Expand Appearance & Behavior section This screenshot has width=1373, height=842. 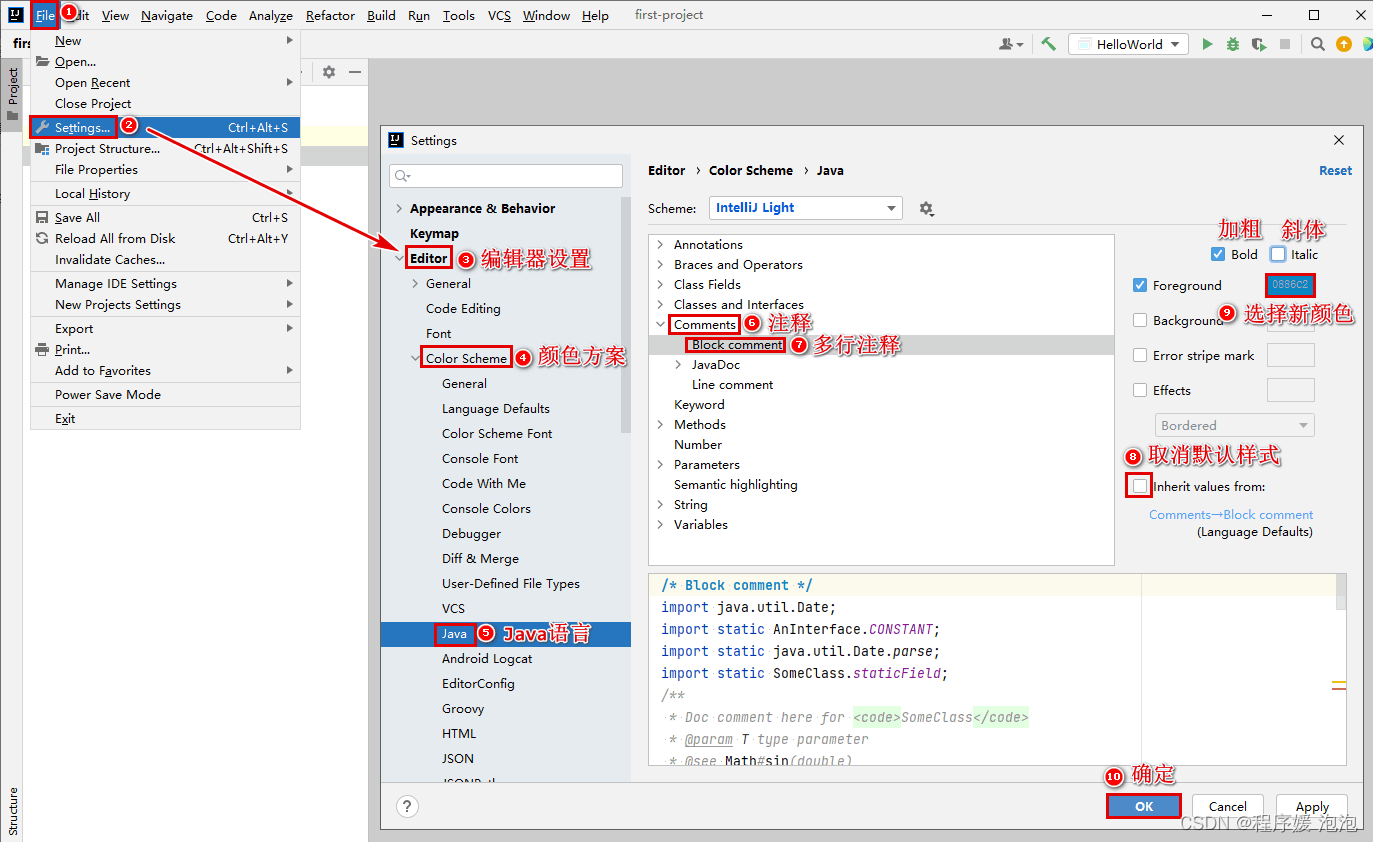click(x=400, y=208)
